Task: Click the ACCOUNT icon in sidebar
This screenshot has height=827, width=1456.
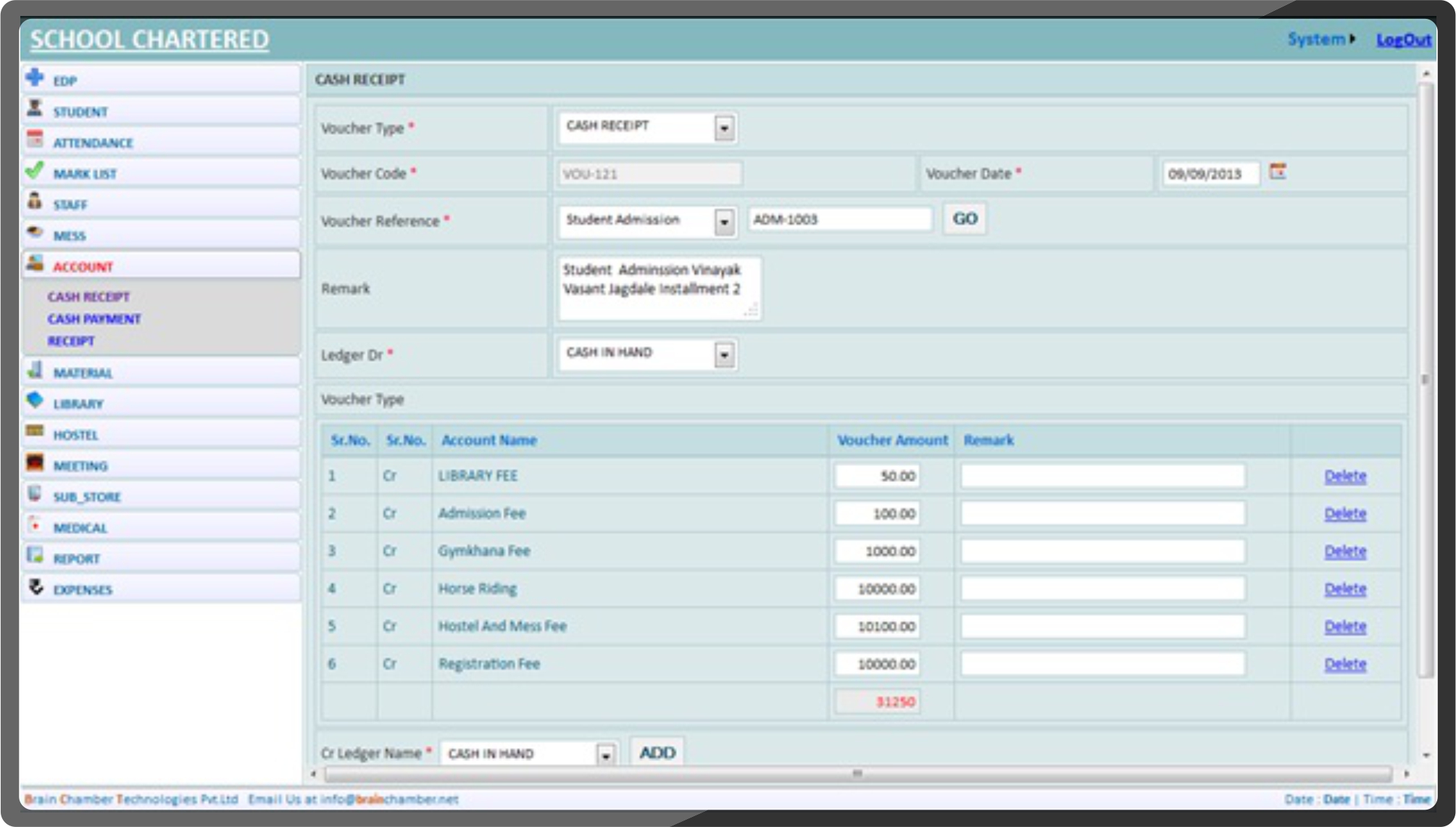Action: point(34,263)
